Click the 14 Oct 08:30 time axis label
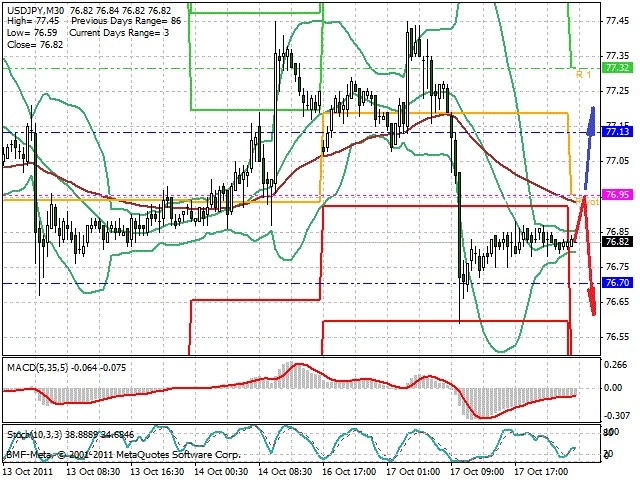The height and width of the screenshot is (480, 640). point(285,471)
